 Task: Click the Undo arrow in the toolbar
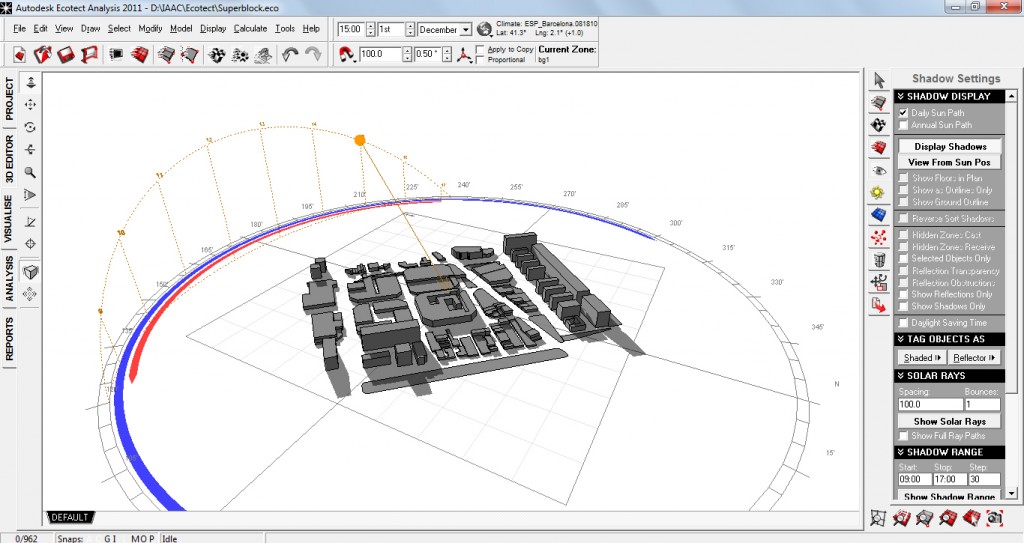point(290,54)
